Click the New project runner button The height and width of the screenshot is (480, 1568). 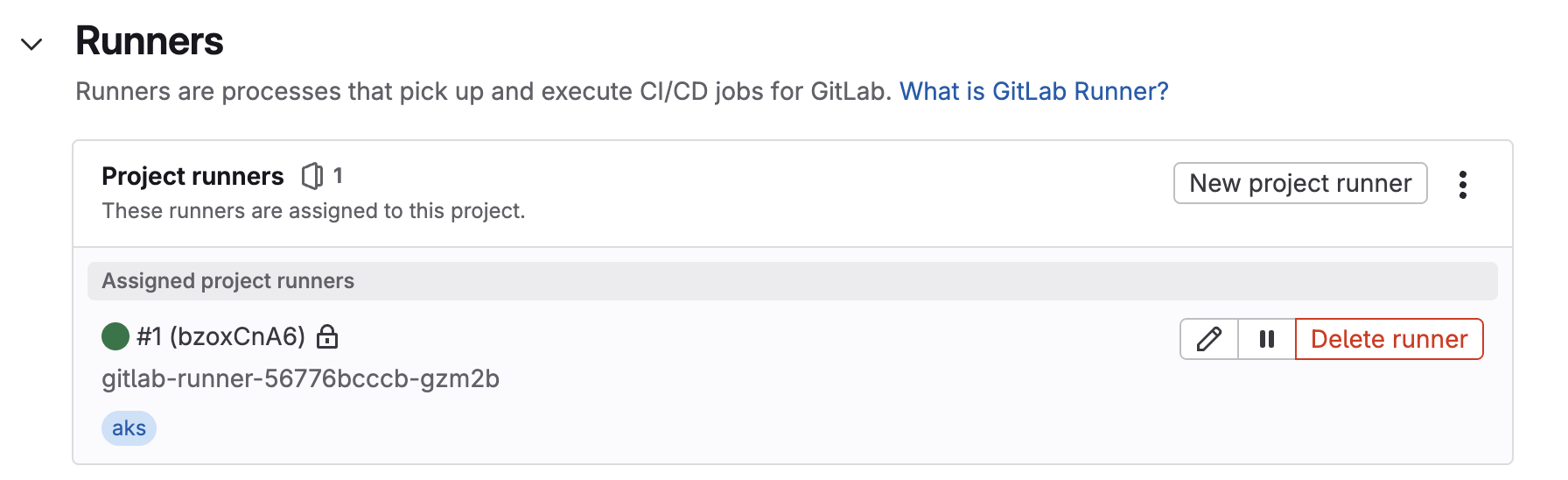coord(1300,183)
